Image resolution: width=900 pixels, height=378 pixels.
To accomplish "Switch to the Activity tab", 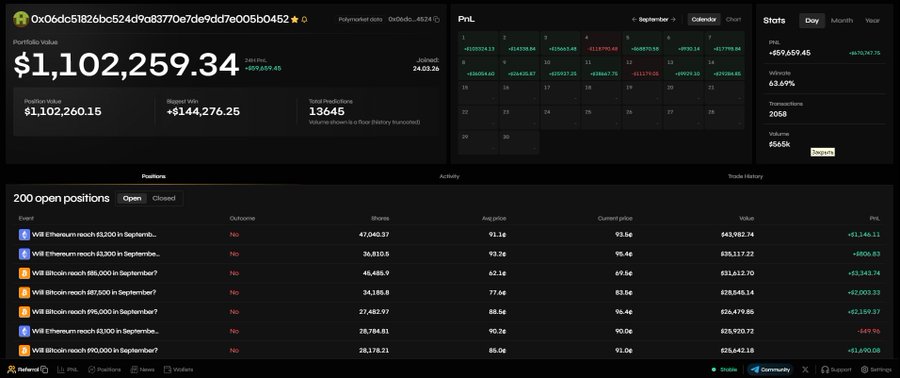I will tap(449, 177).
